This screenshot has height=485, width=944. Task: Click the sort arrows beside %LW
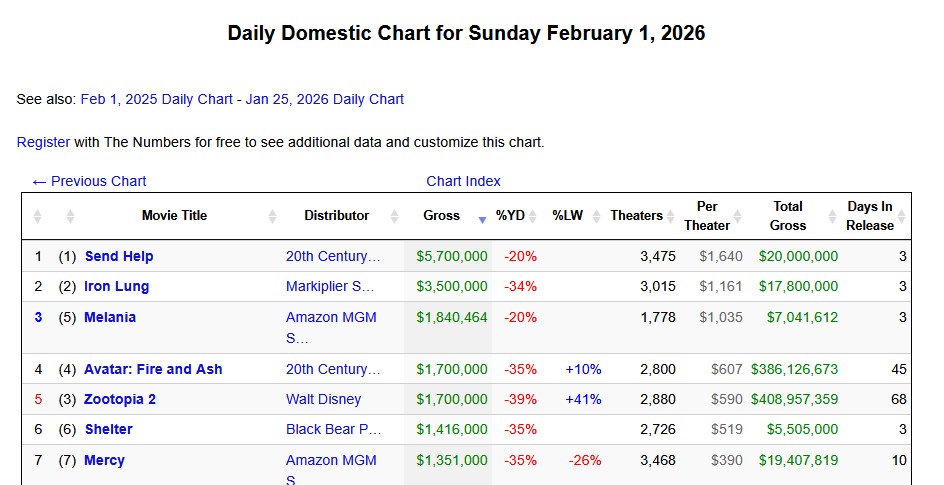(x=596, y=216)
